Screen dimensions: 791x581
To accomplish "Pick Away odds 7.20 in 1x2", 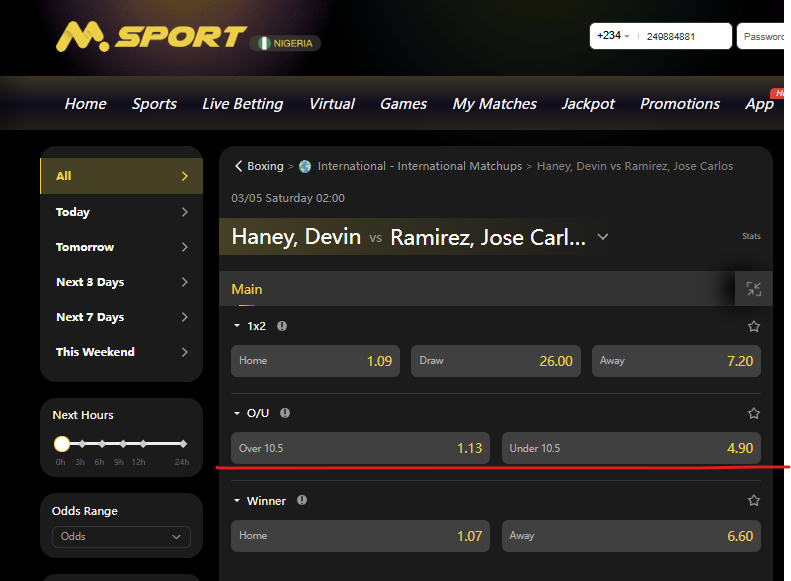I will click(676, 361).
